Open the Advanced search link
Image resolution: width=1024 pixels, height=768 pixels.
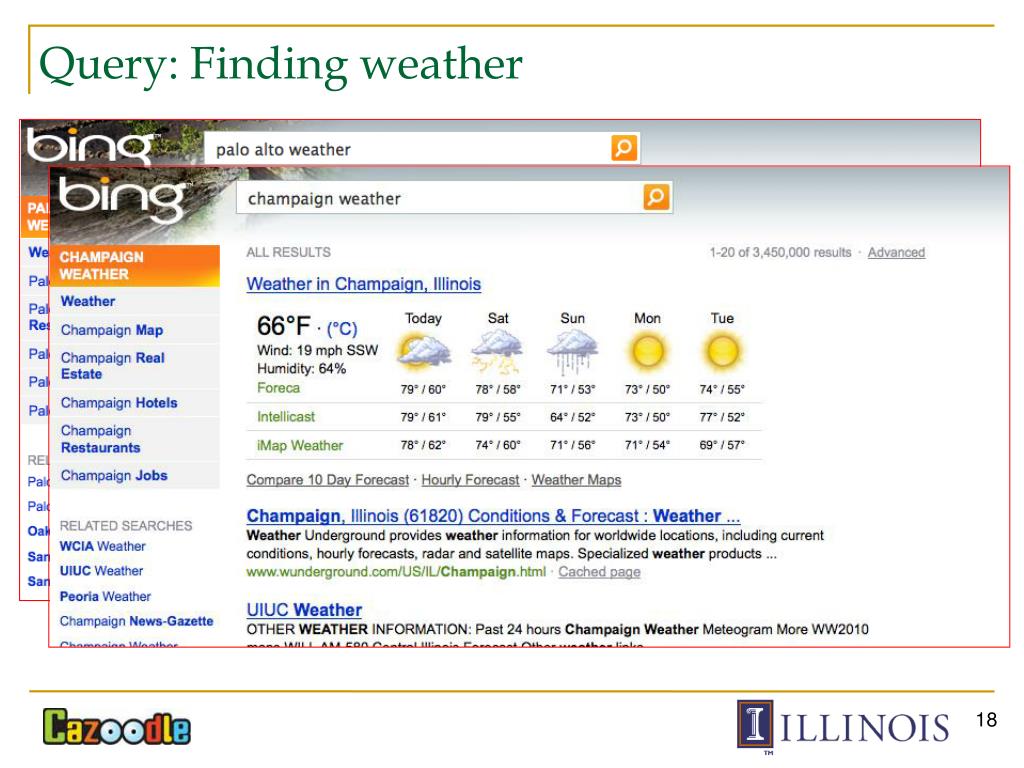896,253
